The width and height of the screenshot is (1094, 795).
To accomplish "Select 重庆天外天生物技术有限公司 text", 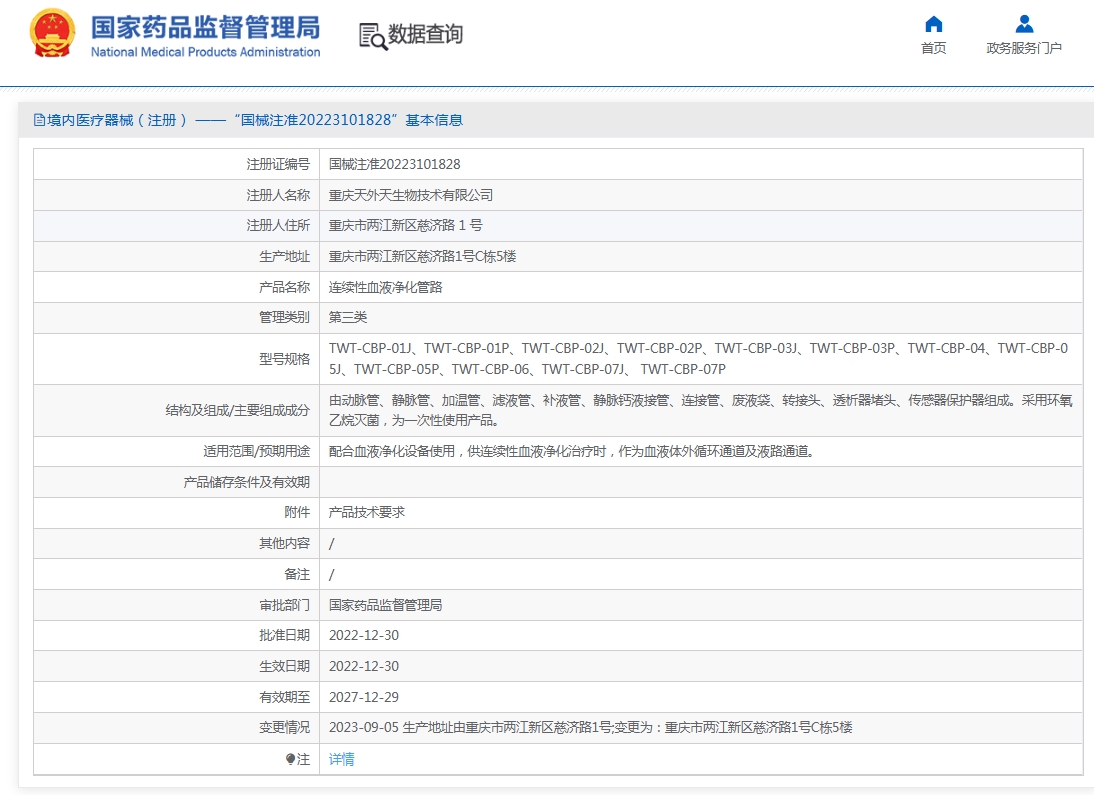I will [x=411, y=195].
